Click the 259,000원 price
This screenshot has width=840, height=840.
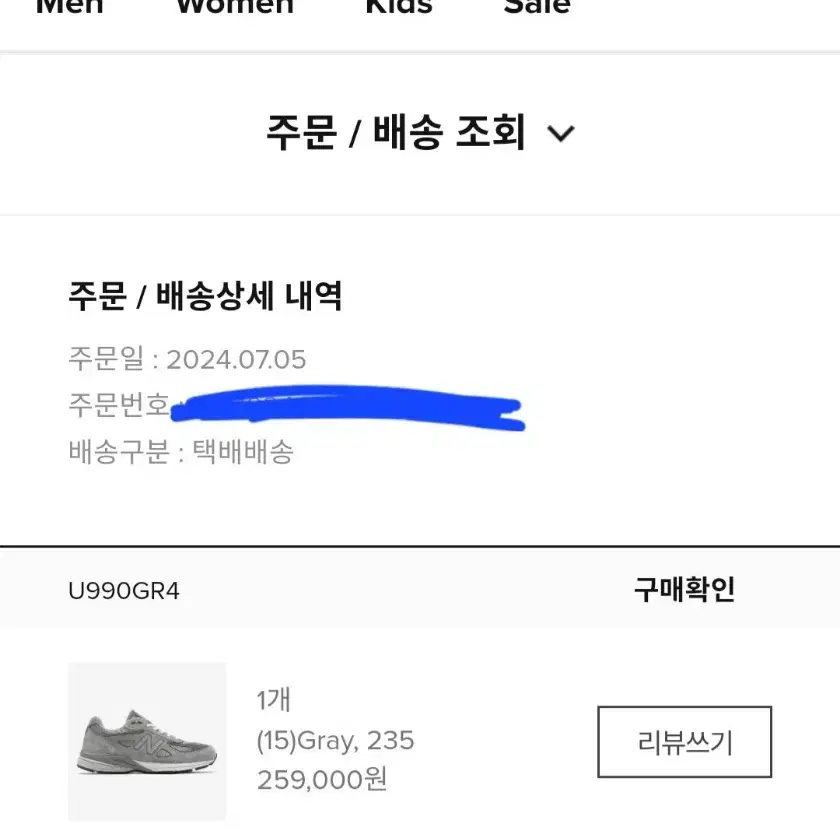[321, 779]
